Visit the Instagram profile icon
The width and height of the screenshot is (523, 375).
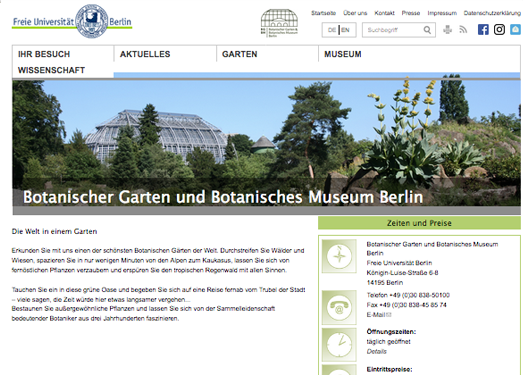pos(499,30)
